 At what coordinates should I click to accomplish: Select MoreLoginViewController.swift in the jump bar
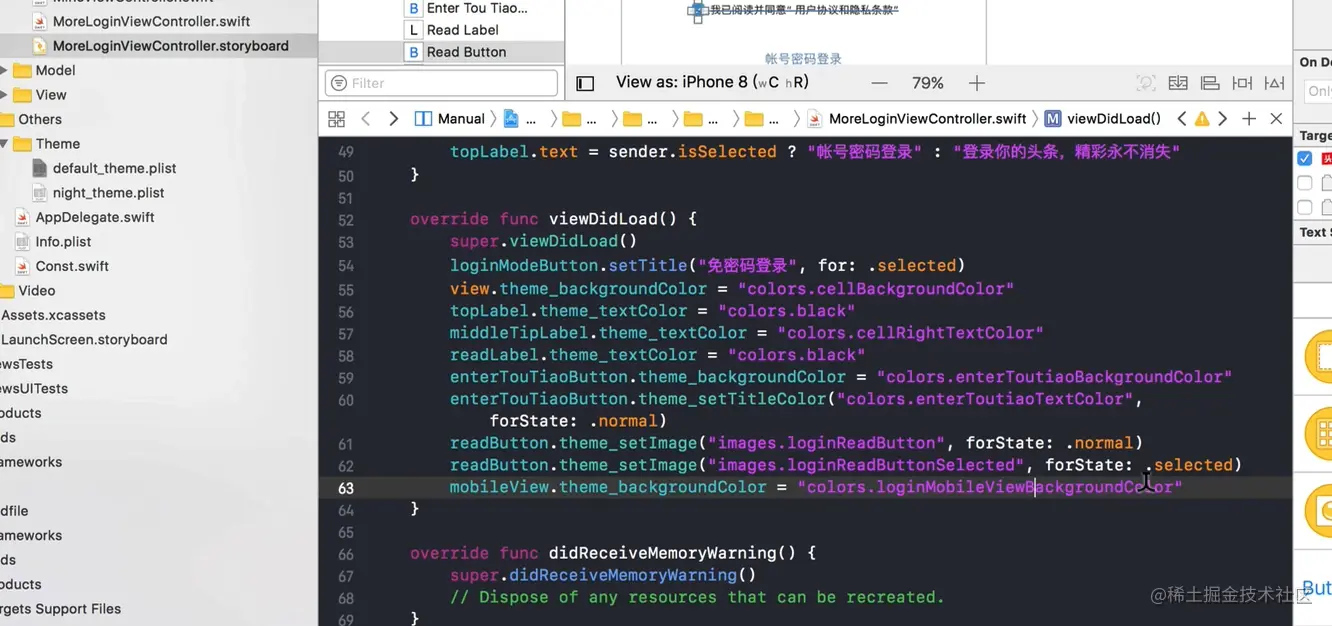point(917,119)
